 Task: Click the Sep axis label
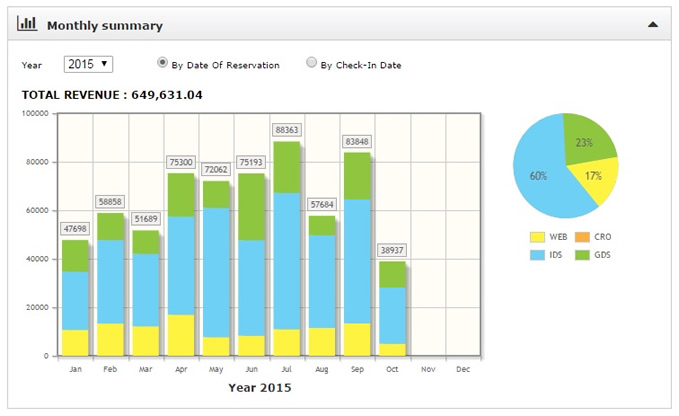(x=357, y=369)
